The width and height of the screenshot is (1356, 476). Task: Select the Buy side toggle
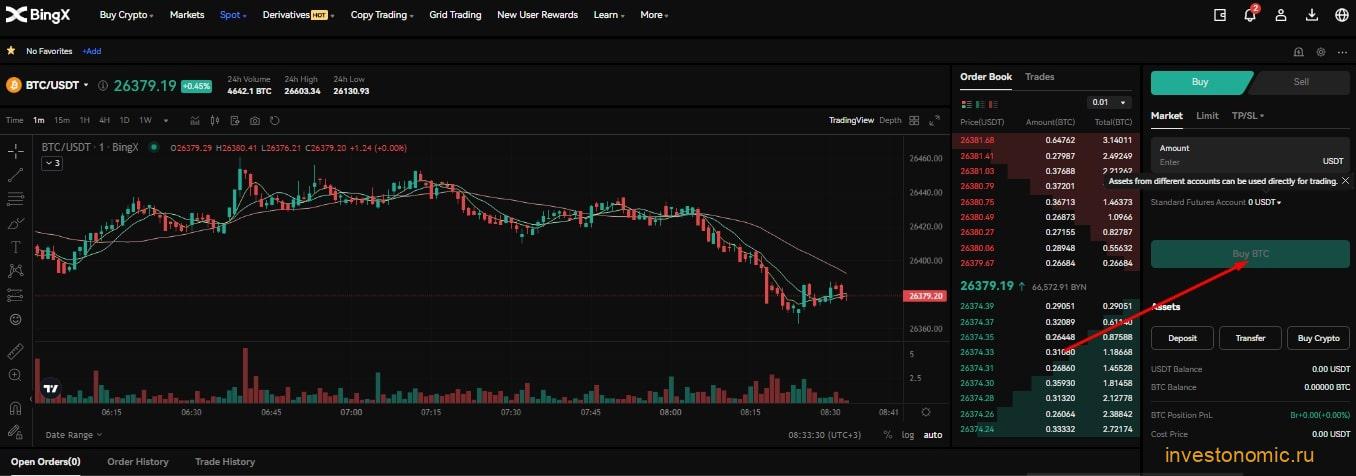[x=1200, y=82]
